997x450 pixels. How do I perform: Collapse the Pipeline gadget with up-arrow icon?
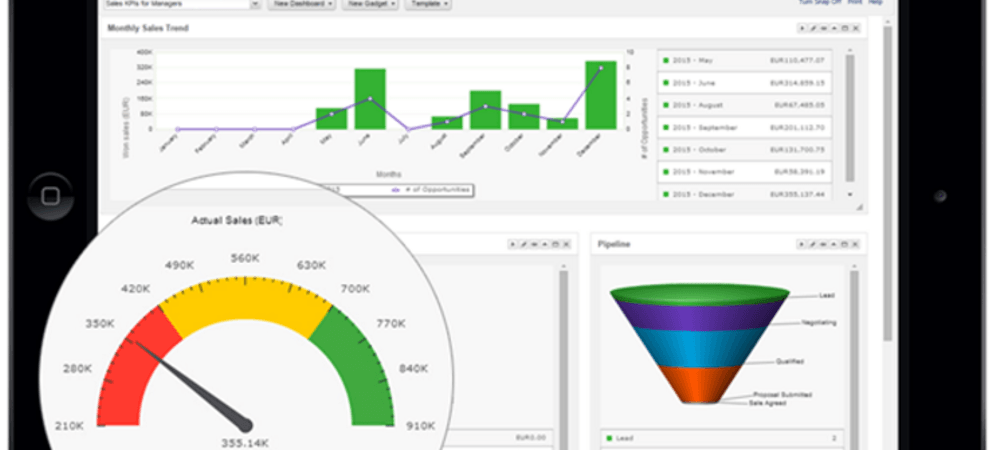[x=834, y=244]
